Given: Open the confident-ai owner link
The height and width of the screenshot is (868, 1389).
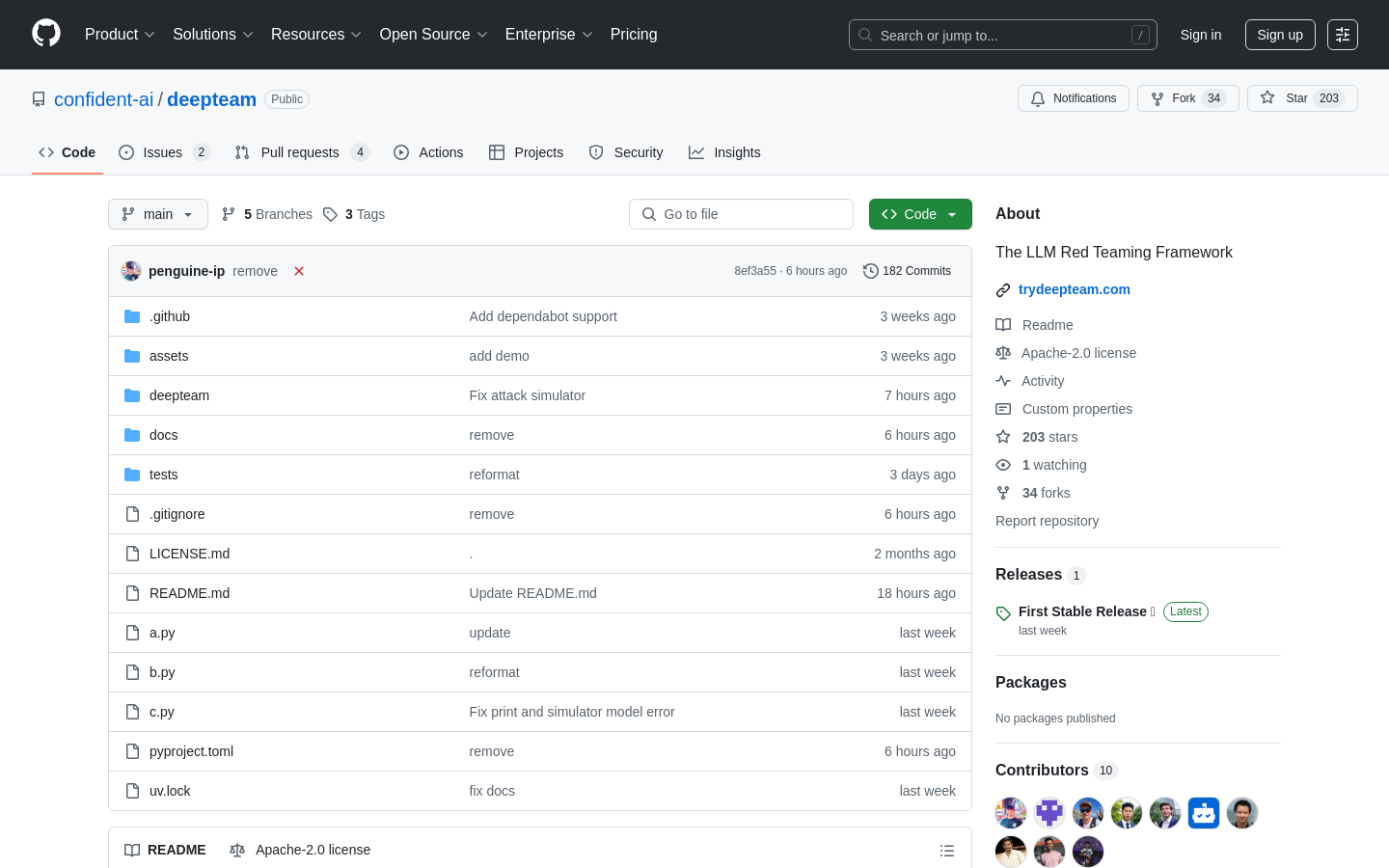Looking at the screenshot, I should point(104,99).
